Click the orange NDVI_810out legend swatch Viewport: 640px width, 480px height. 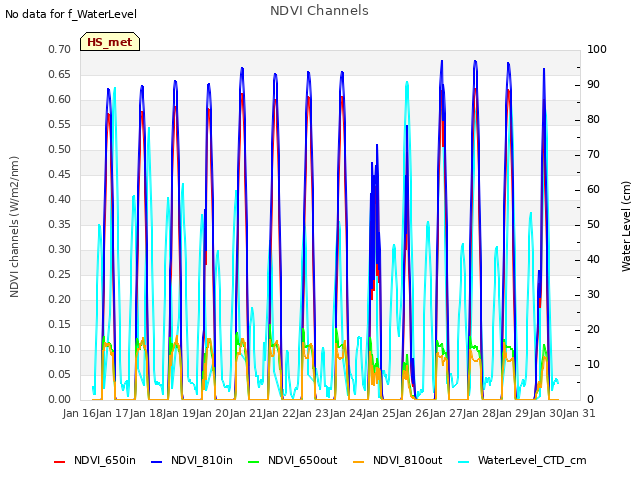(x=358, y=462)
